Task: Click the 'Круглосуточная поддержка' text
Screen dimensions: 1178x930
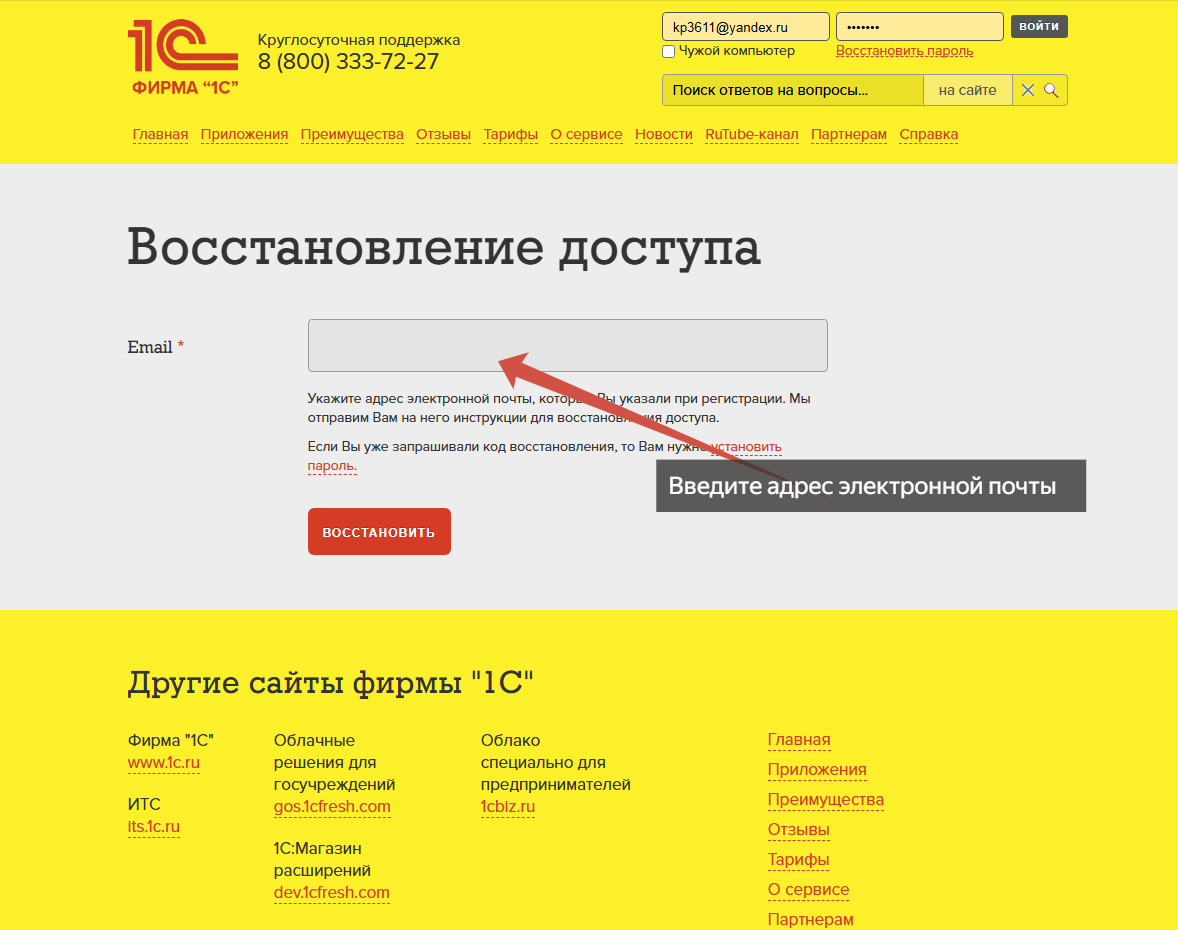Action: 359,40
